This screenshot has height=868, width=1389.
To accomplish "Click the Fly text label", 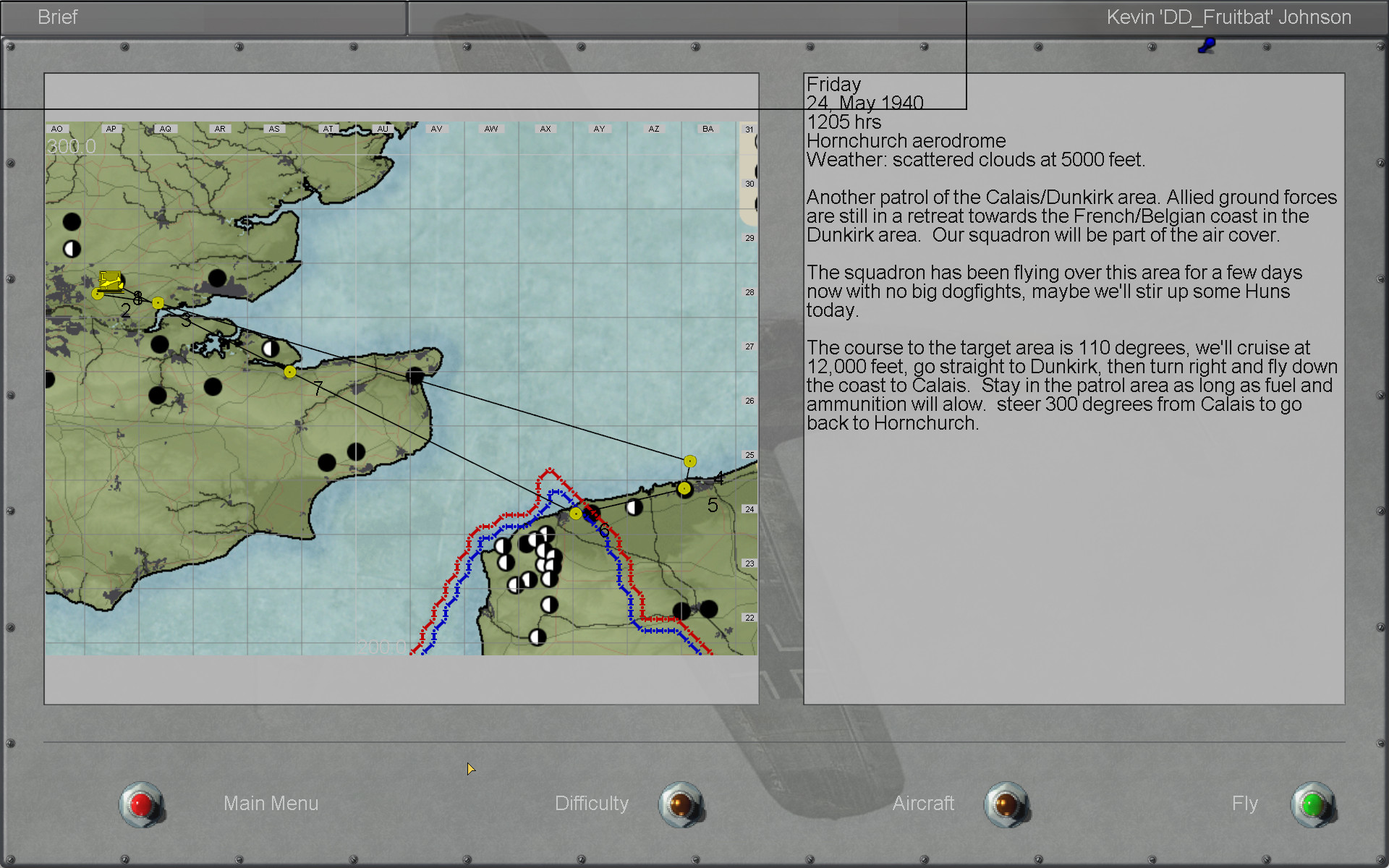I will pyautogui.click(x=1244, y=804).
